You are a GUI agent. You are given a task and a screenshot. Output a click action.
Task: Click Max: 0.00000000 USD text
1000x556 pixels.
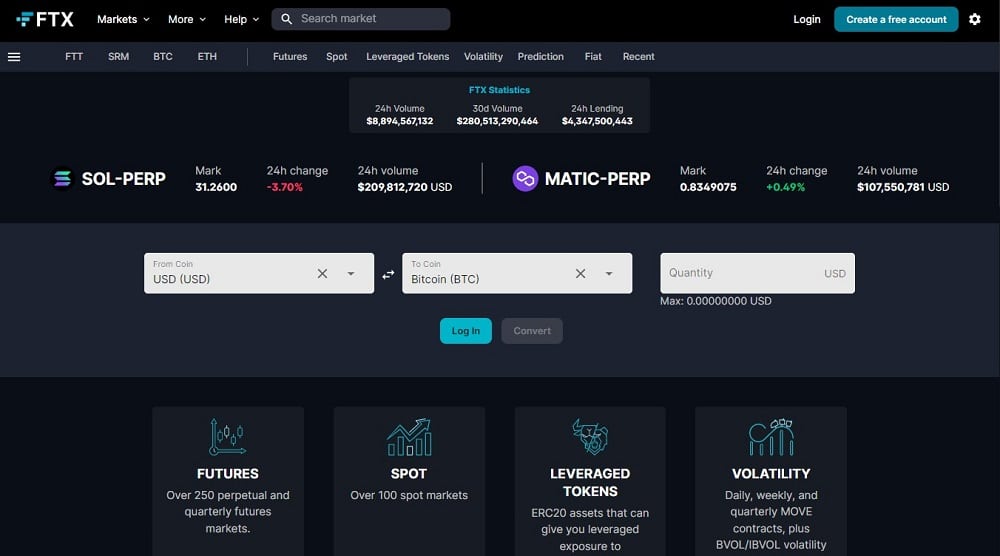(716, 301)
